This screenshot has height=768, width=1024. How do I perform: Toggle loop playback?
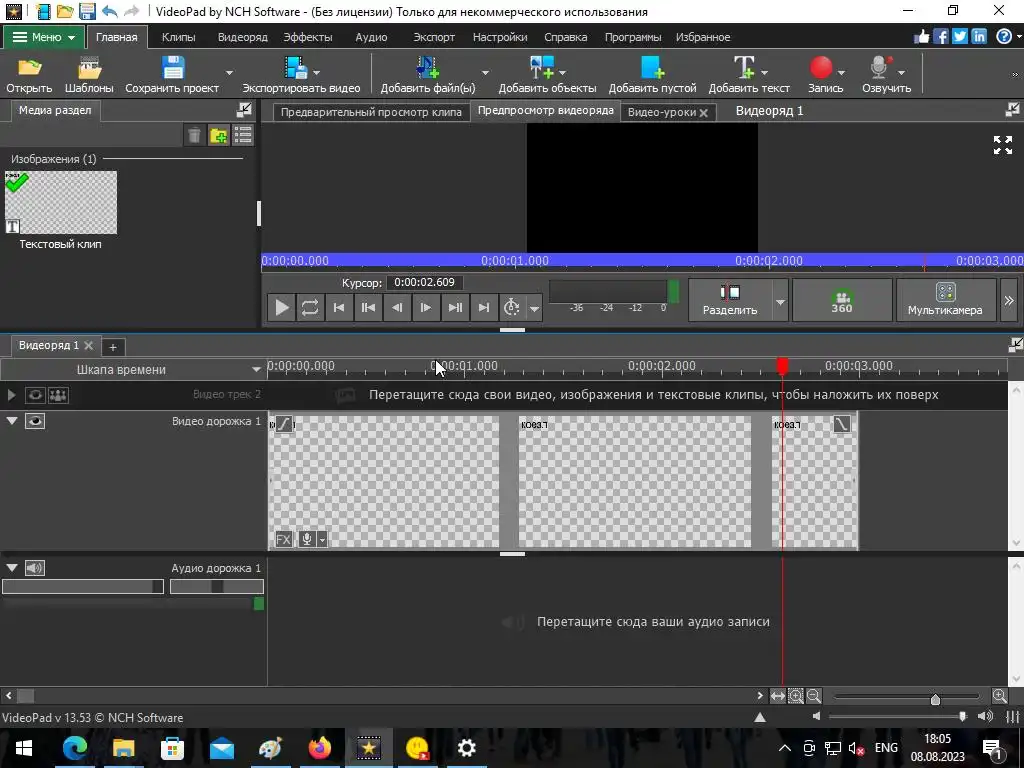(x=310, y=307)
